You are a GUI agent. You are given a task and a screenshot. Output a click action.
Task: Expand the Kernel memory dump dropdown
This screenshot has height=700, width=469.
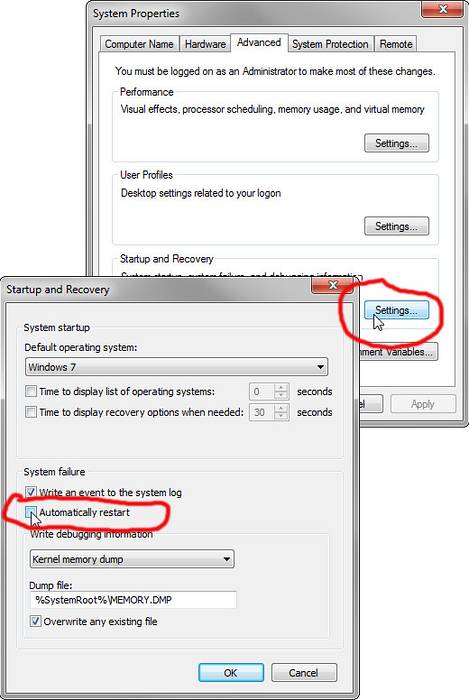pos(132,559)
